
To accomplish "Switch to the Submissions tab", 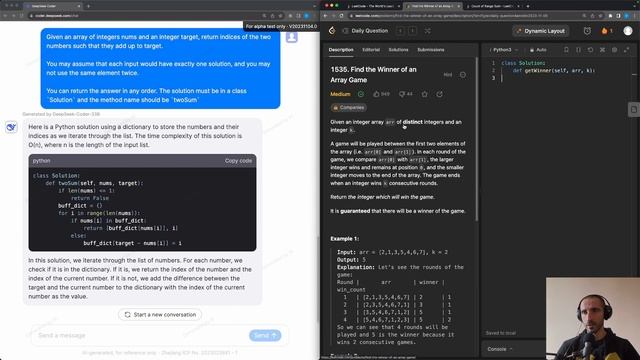I will coord(431,50).
